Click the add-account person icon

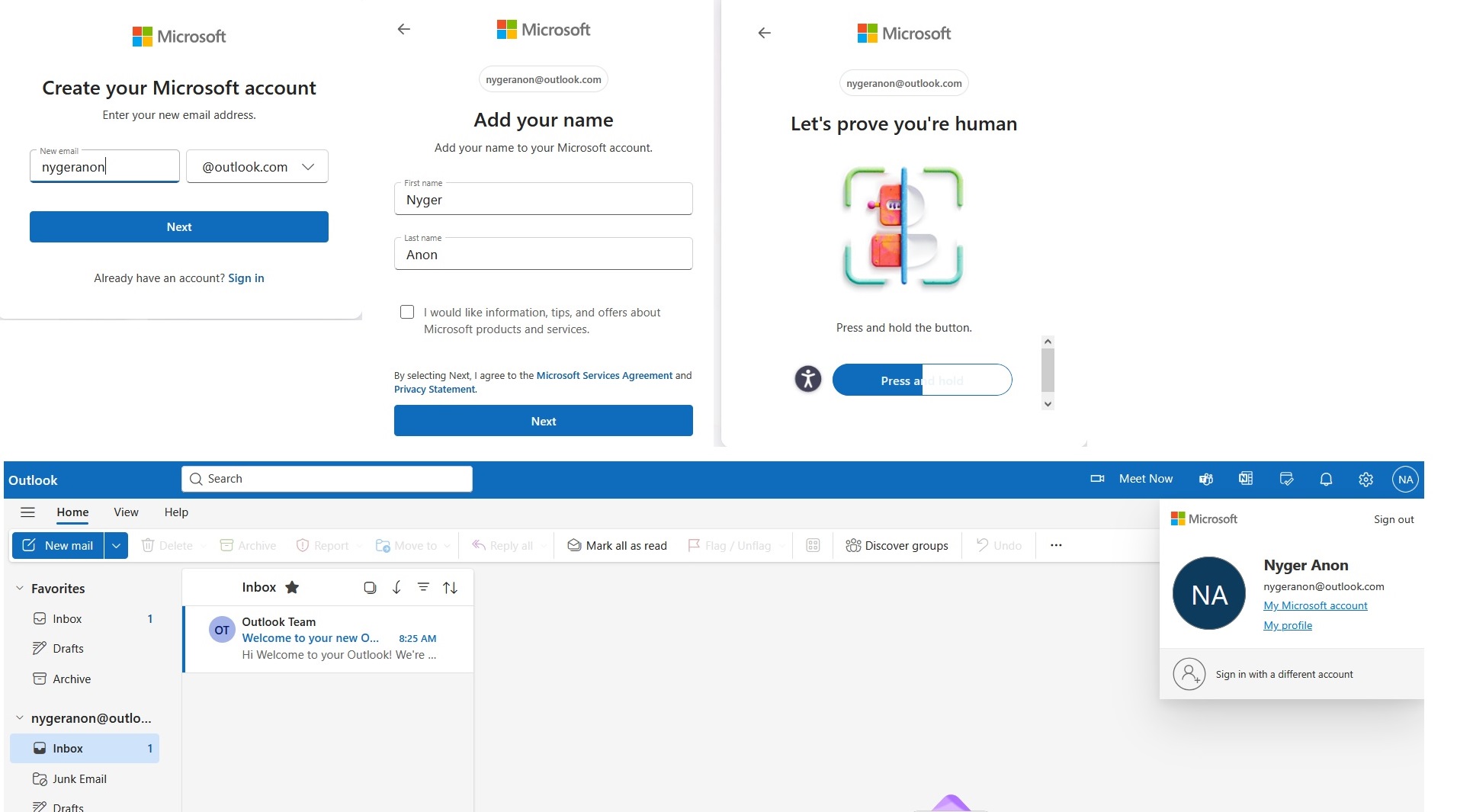point(1189,674)
